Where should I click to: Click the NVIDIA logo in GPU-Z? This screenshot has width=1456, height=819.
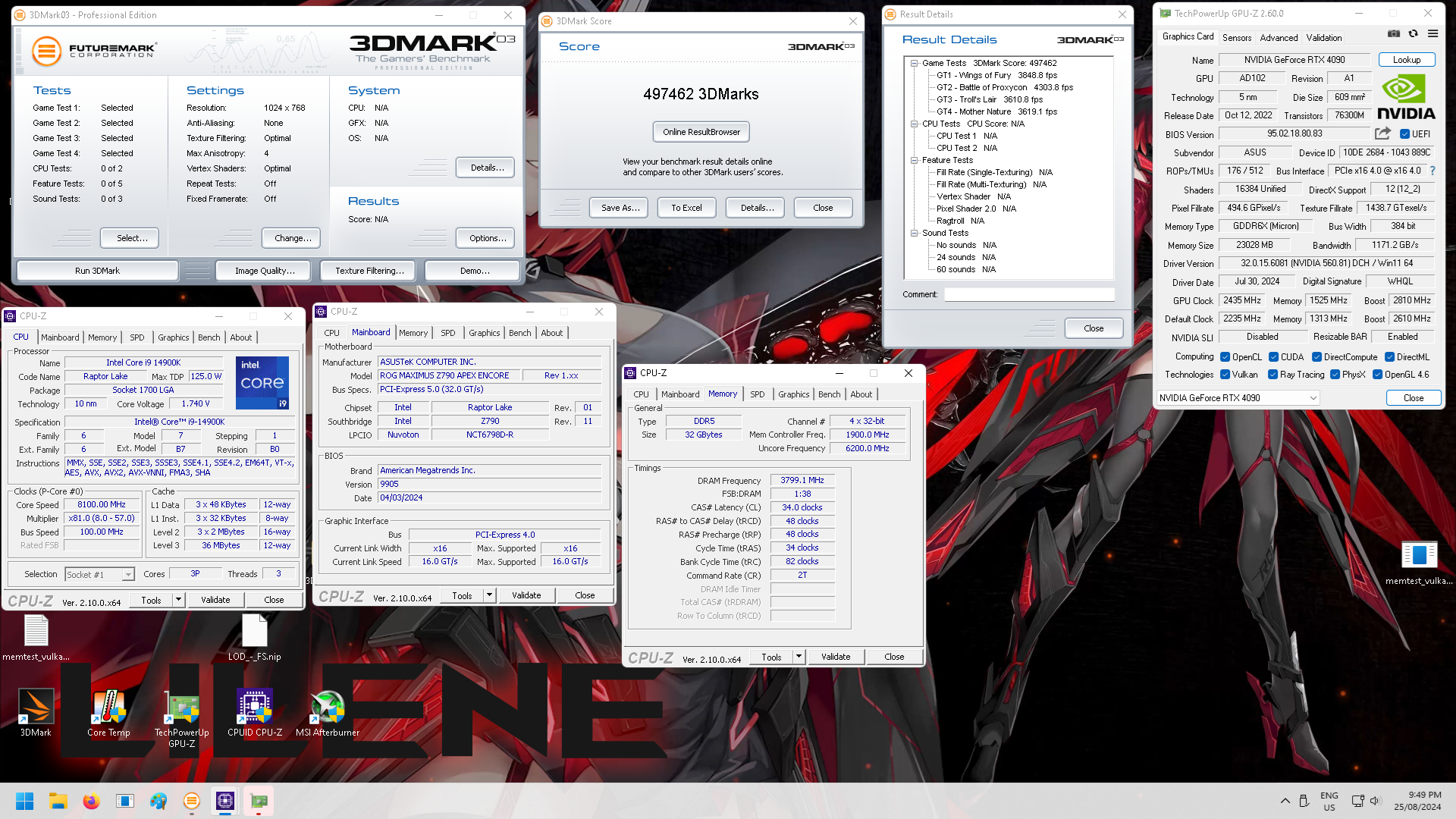point(1406,97)
